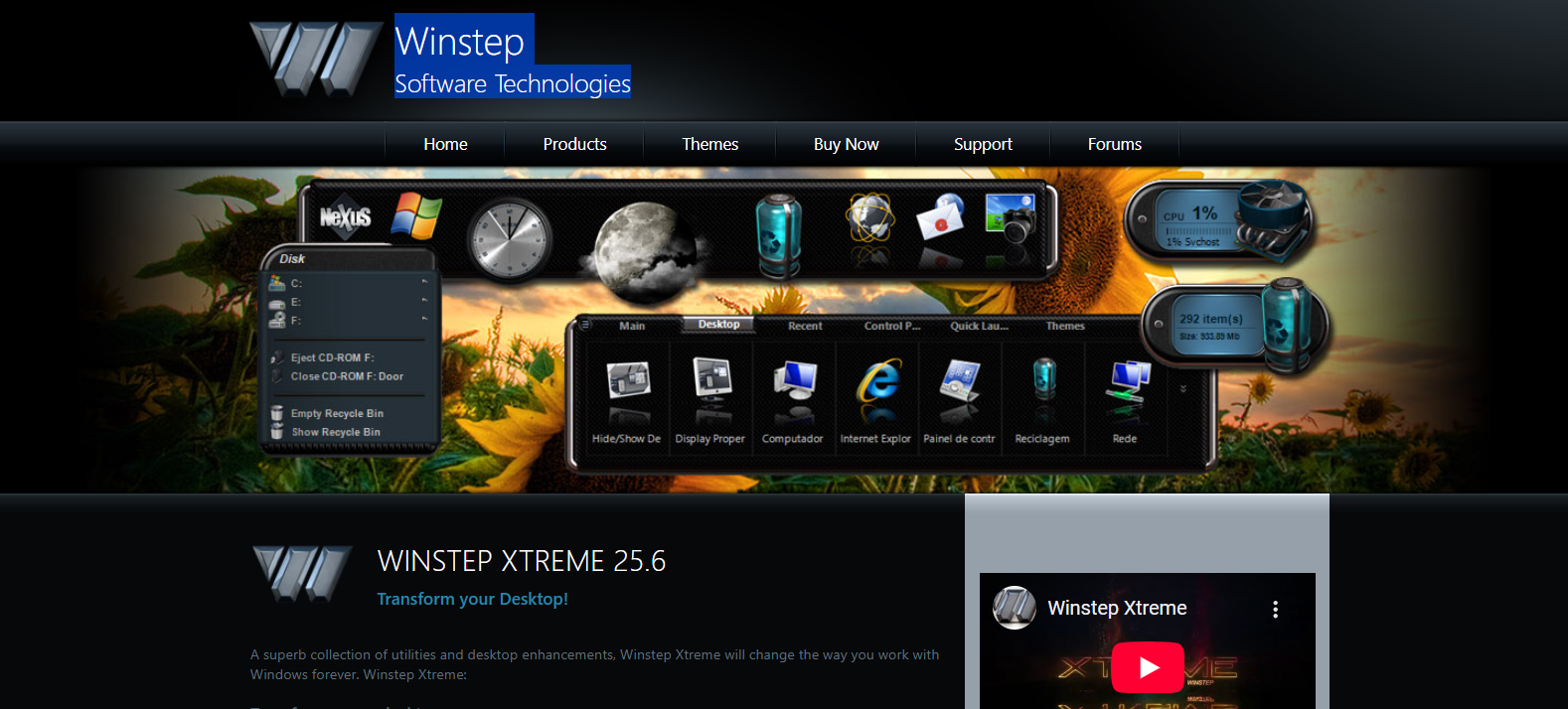The image size is (1568, 709).
Task: Select the Desktop shelf tab
Action: [718, 325]
